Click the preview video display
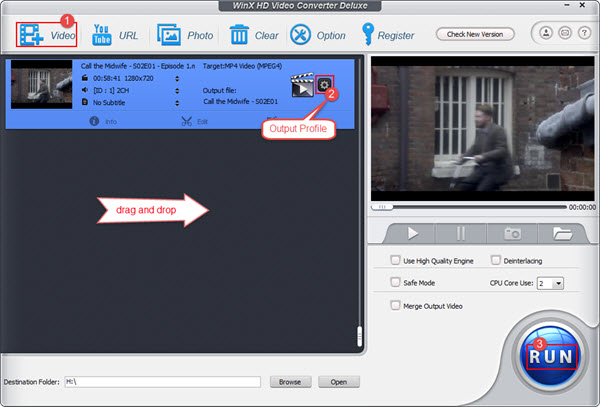 (x=482, y=129)
